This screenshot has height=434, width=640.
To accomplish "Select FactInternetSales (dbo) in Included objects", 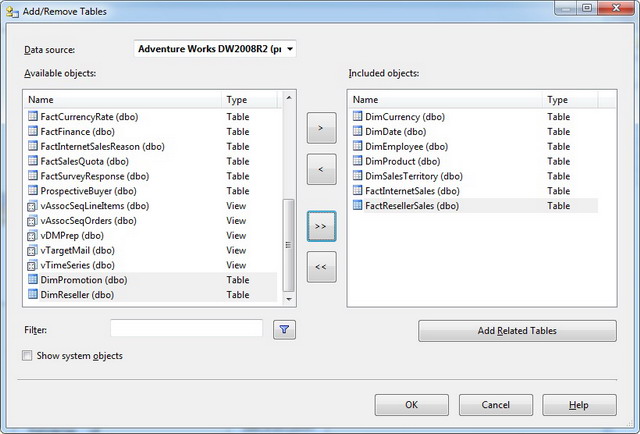I will pos(474,191).
